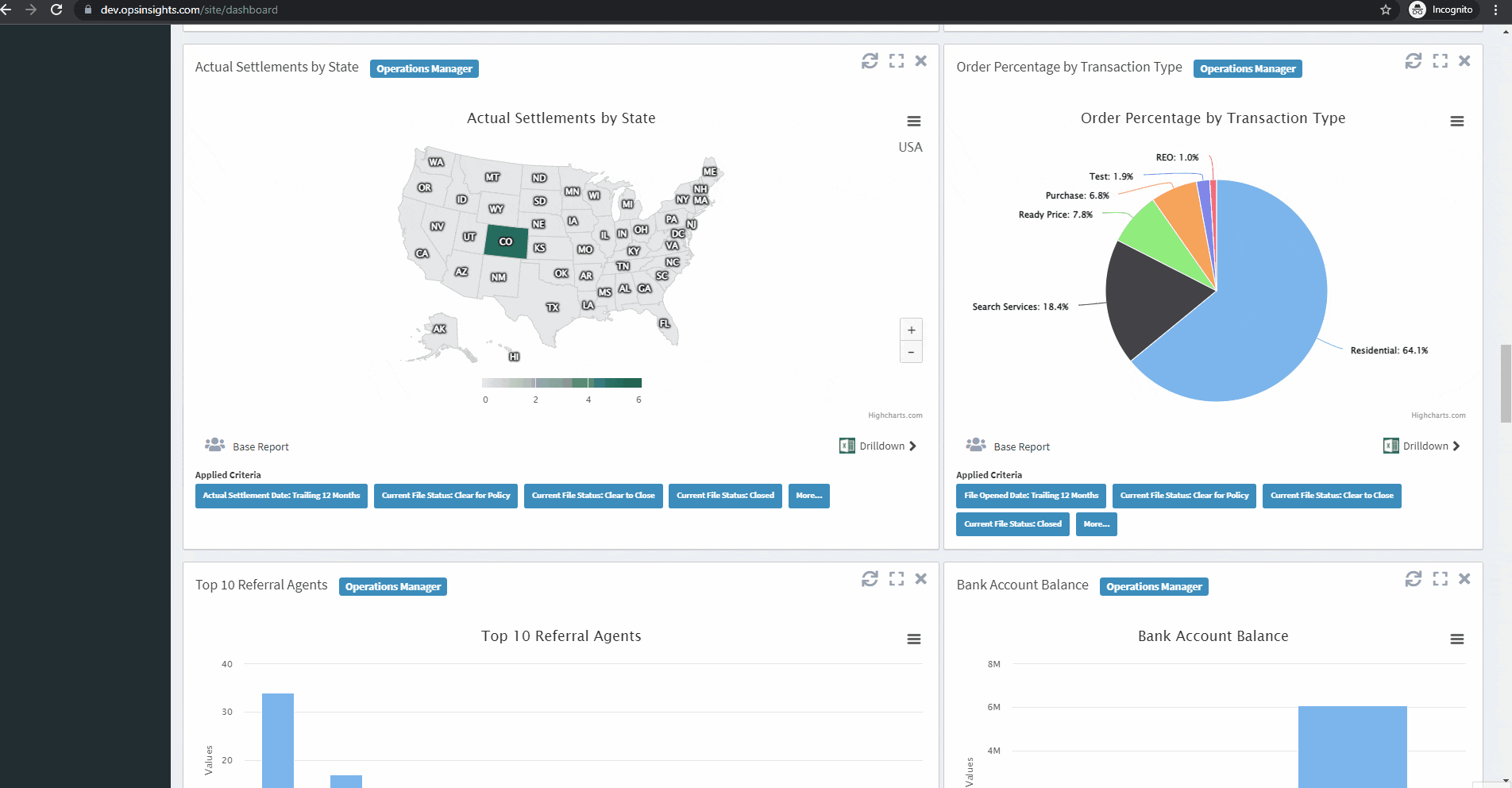Image resolution: width=1512 pixels, height=788 pixels.
Task: Expand the Drilldown chevron on Actual Settlements
Action: click(x=912, y=446)
